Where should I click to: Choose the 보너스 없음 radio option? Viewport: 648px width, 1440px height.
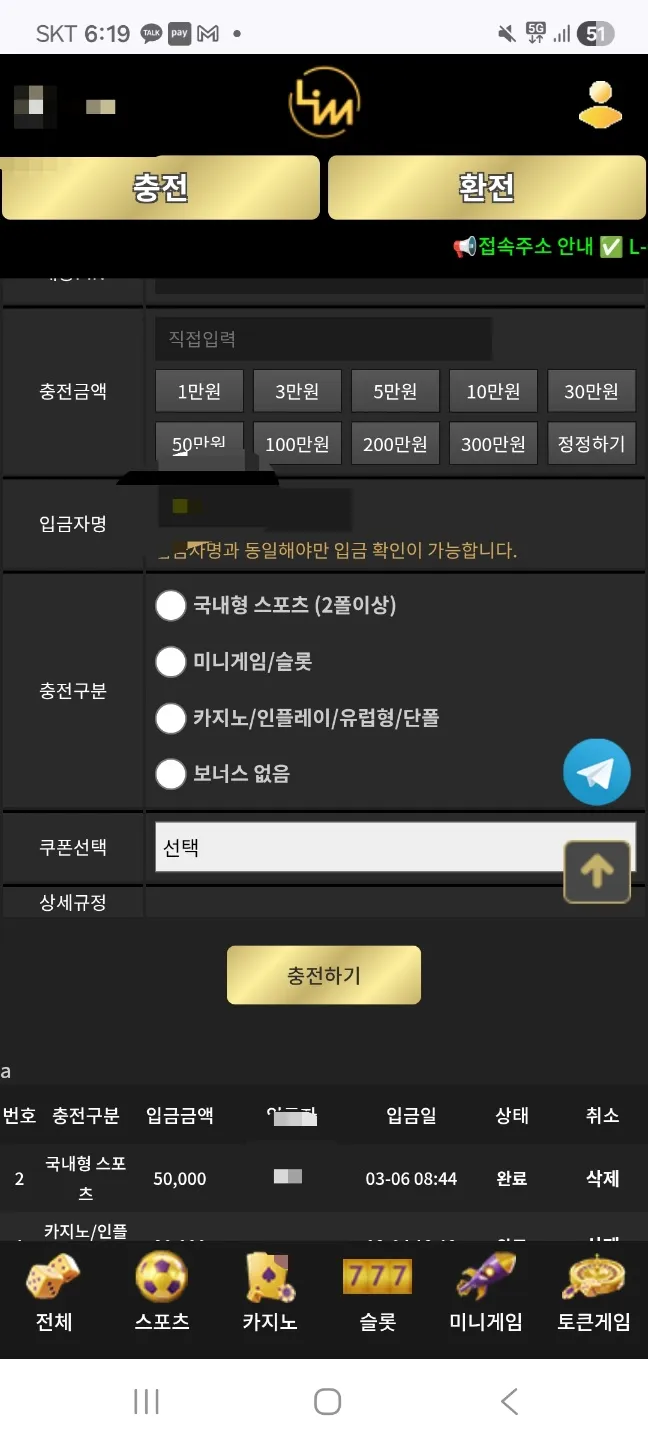click(x=171, y=773)
